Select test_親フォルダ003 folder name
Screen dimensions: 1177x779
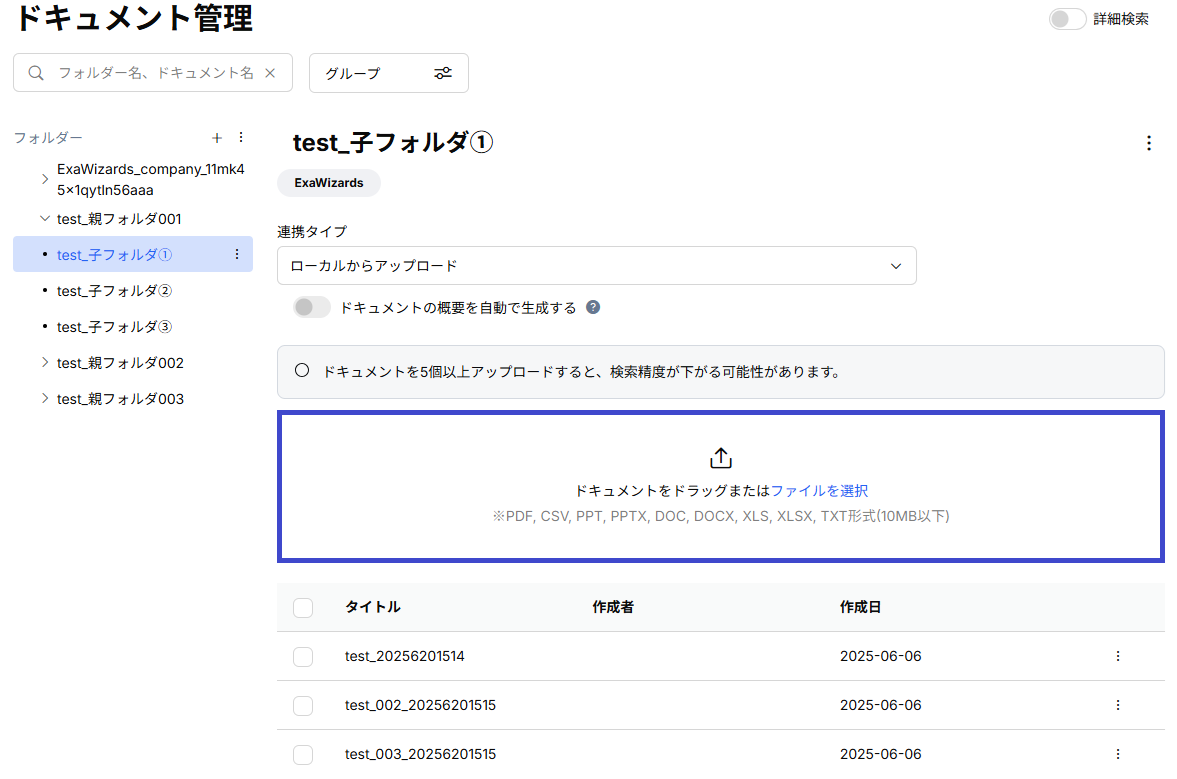pyautogui.click(x=120, y=399)
